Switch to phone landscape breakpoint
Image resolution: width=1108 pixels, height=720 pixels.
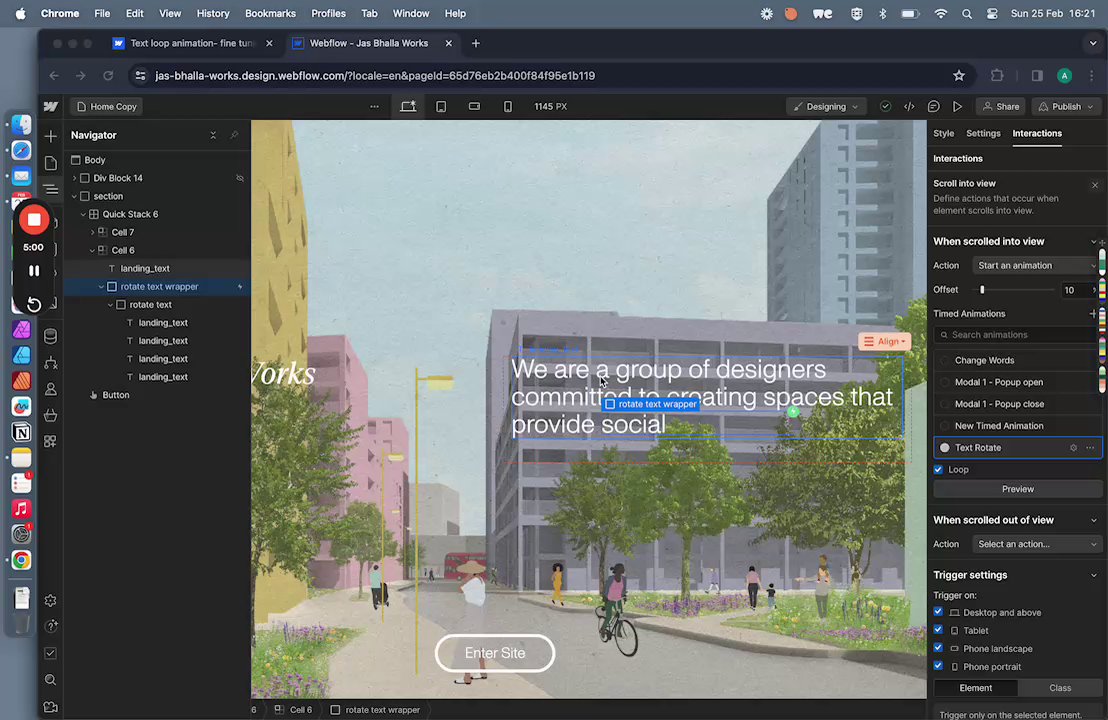pyautogui.click(x=474, y=107)
